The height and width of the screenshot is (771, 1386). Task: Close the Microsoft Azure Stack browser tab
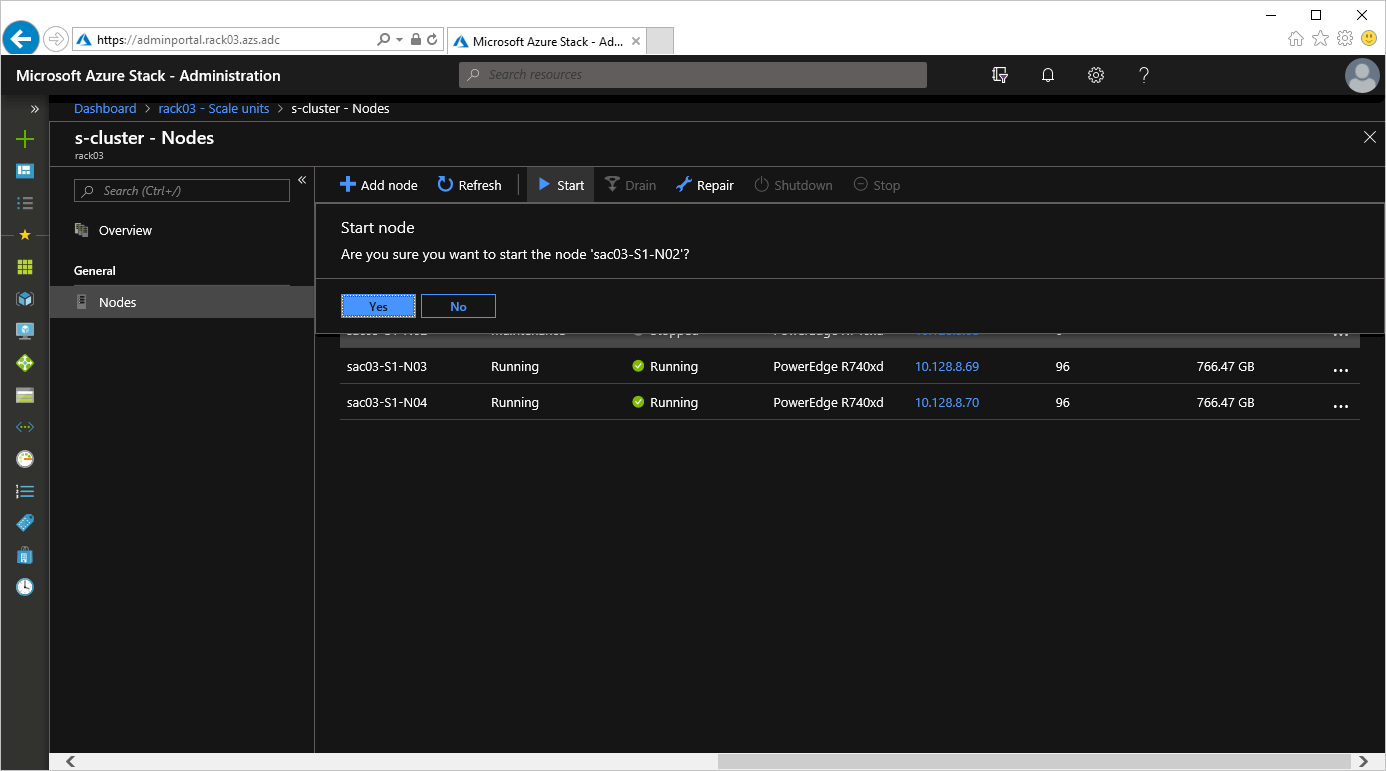(x=637, y=41)
